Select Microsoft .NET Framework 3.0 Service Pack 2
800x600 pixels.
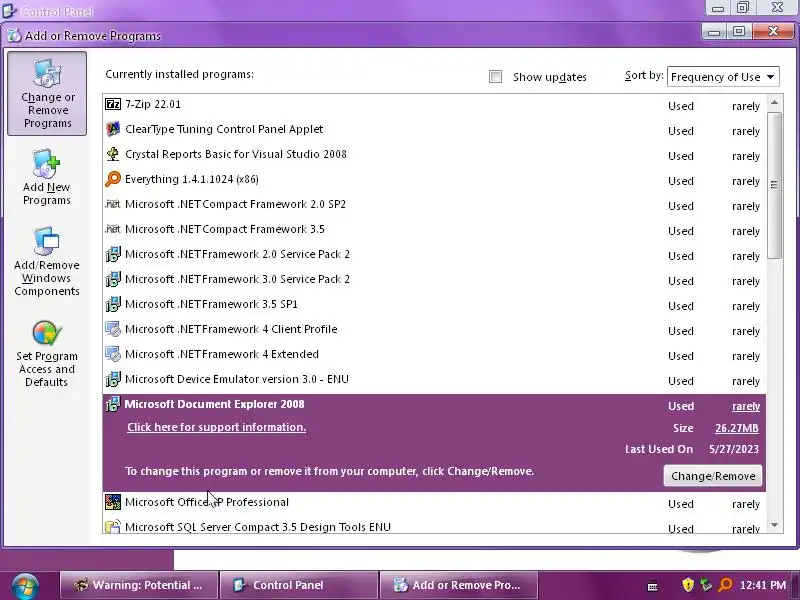point(434,280)
